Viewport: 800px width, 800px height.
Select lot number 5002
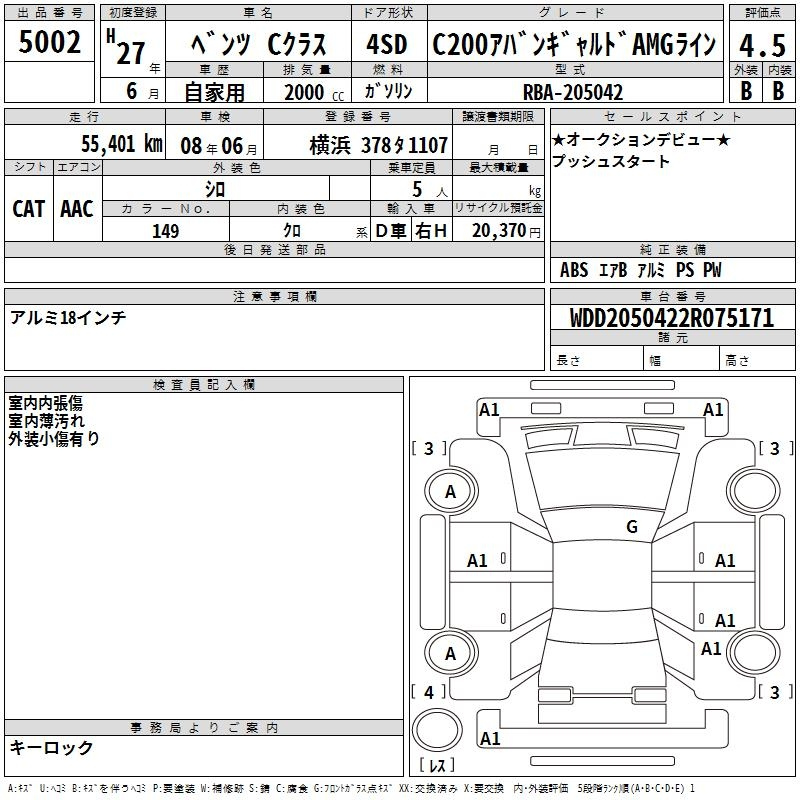[49, 41]
